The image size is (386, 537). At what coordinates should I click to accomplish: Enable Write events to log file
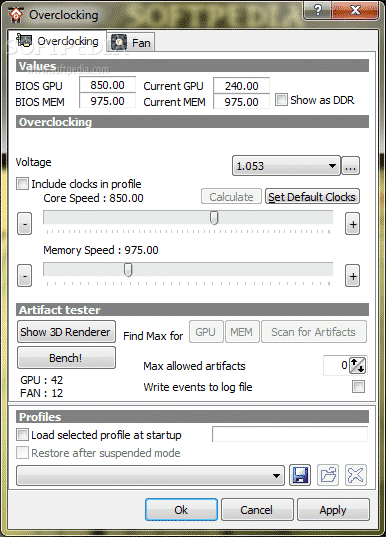(x=358, y=387)
